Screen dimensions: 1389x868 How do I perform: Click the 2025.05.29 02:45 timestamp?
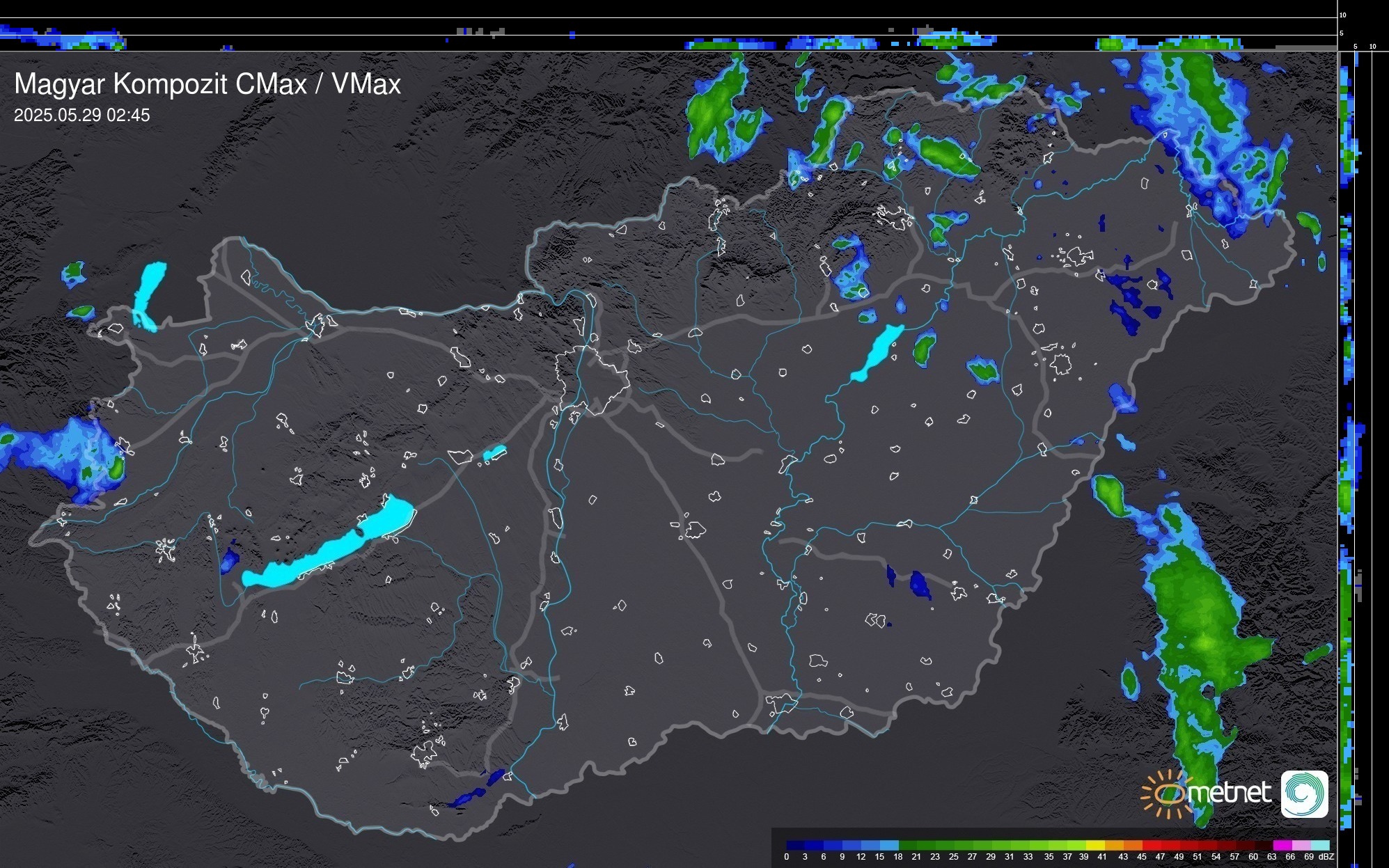coord(81,116)
